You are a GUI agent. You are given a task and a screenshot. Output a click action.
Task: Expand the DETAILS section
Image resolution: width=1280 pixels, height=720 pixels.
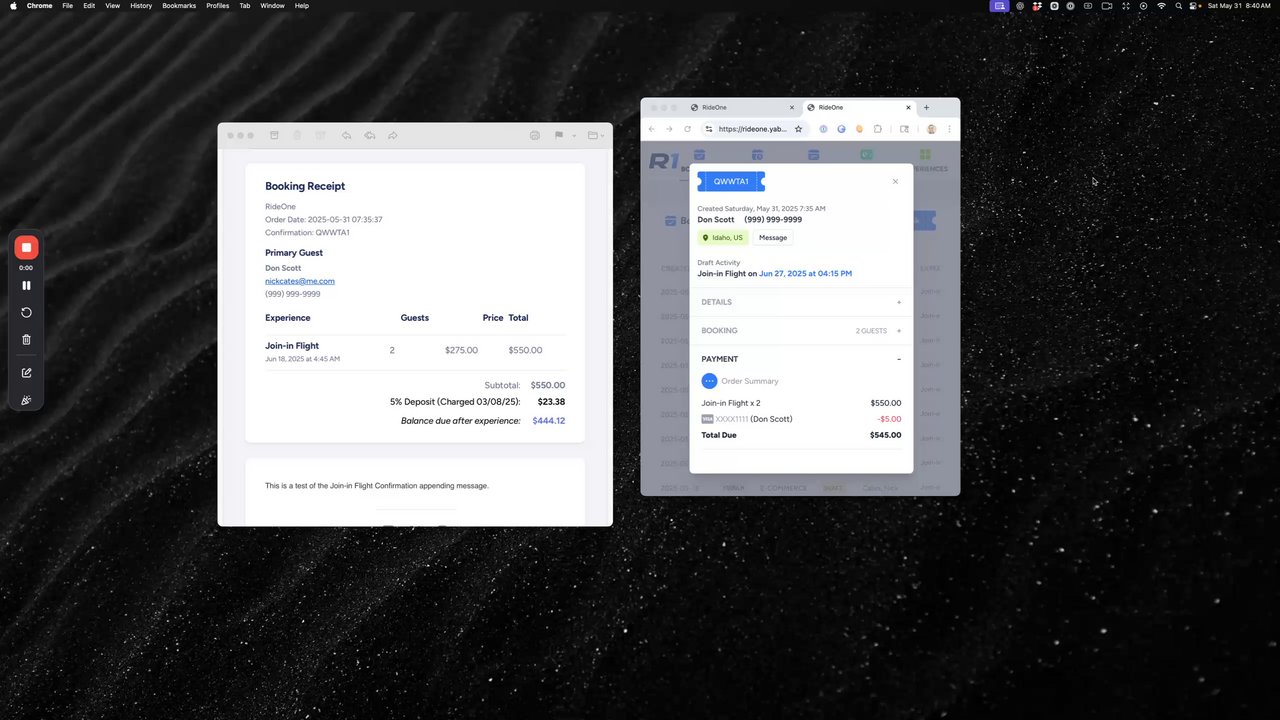coord(801,302)
